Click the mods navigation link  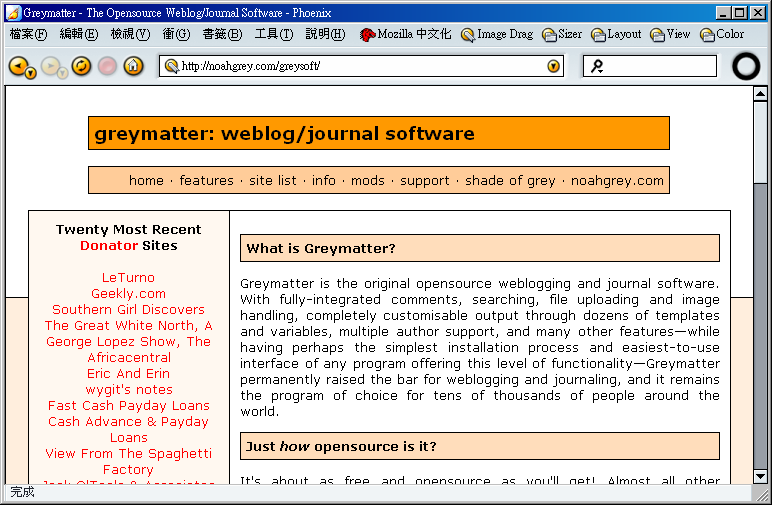pos(368,181)
